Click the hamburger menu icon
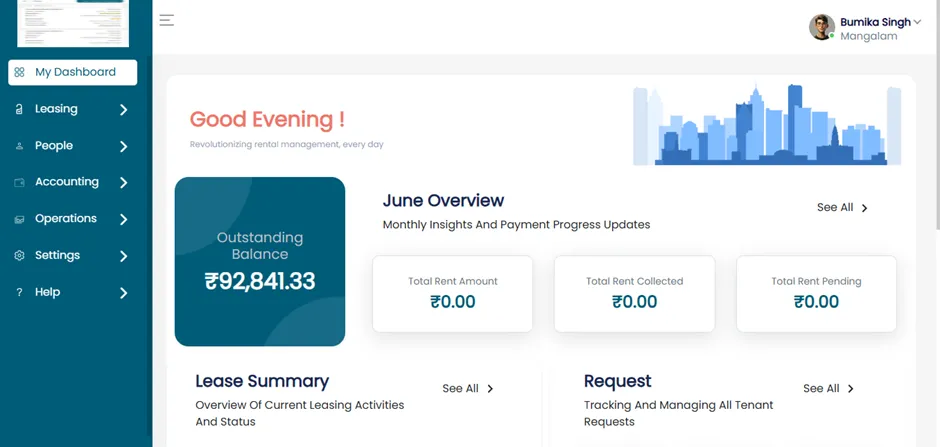 (x=167, y=20)
